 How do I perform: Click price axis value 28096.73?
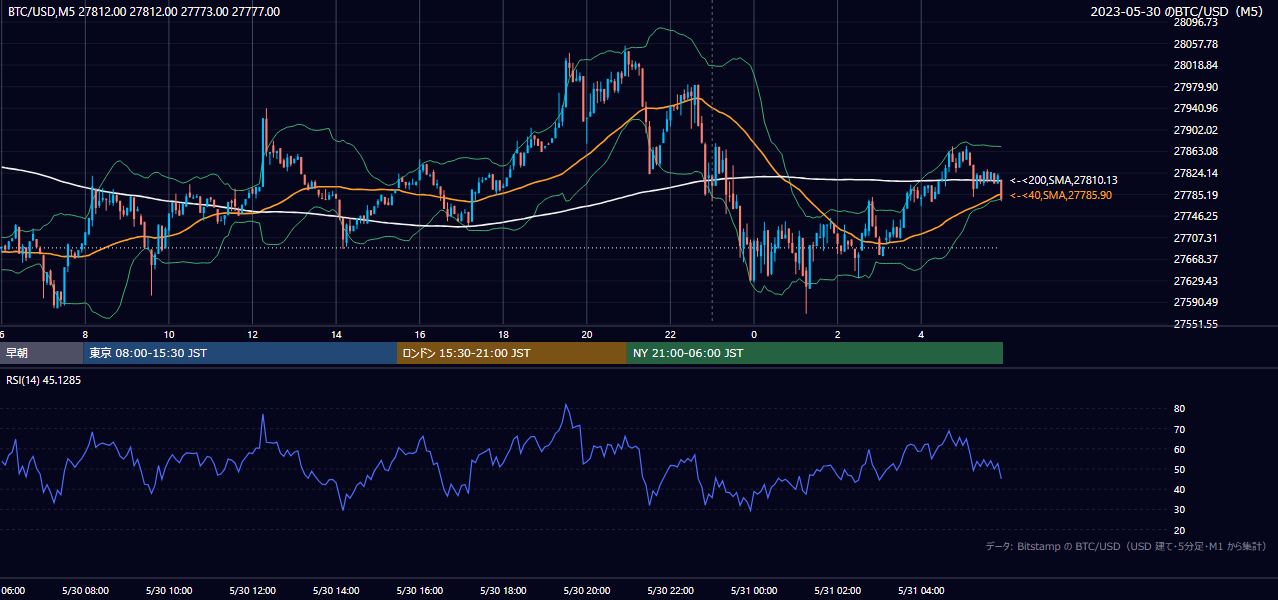[1196, 22]
